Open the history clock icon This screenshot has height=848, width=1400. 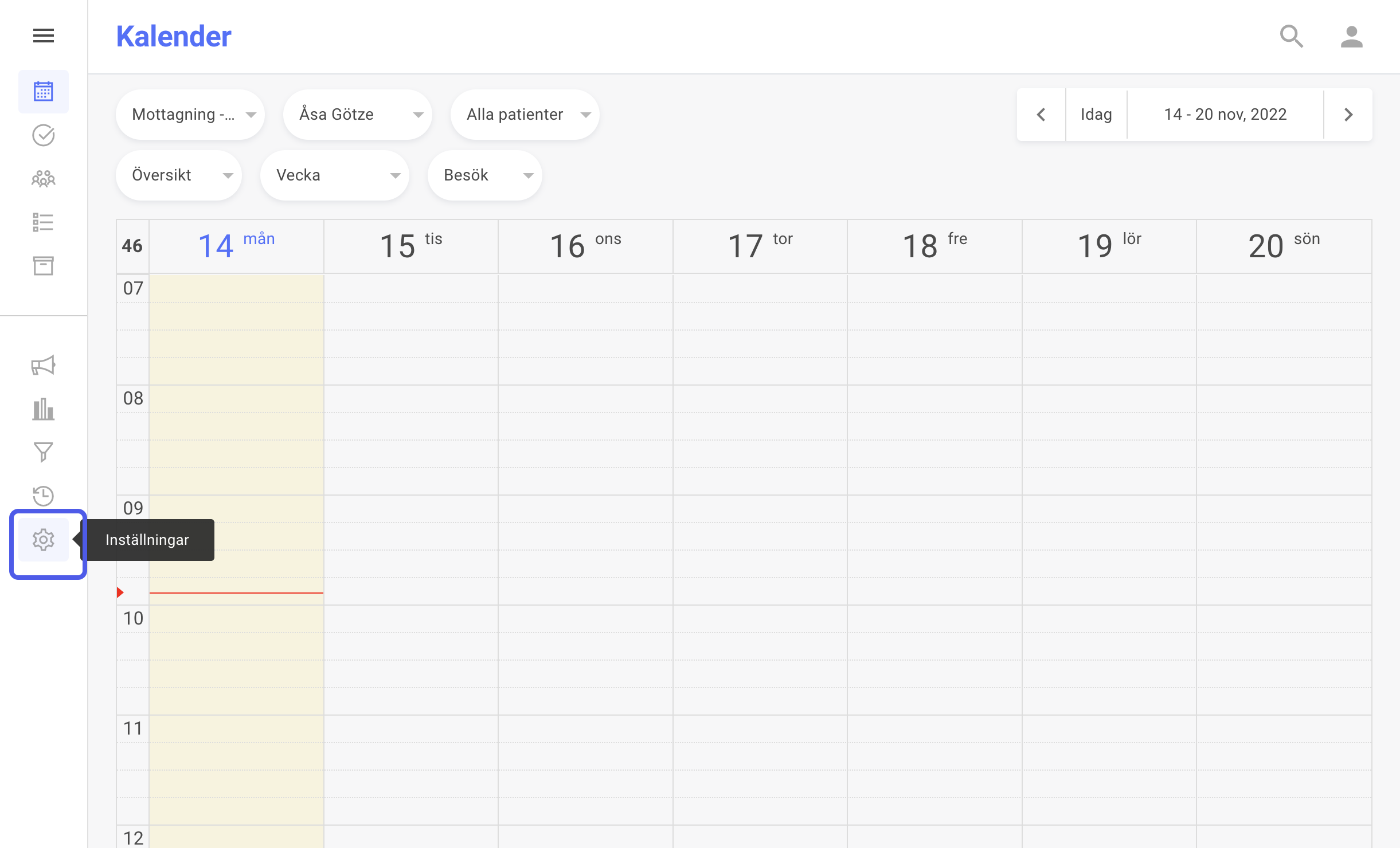[44, 496]
